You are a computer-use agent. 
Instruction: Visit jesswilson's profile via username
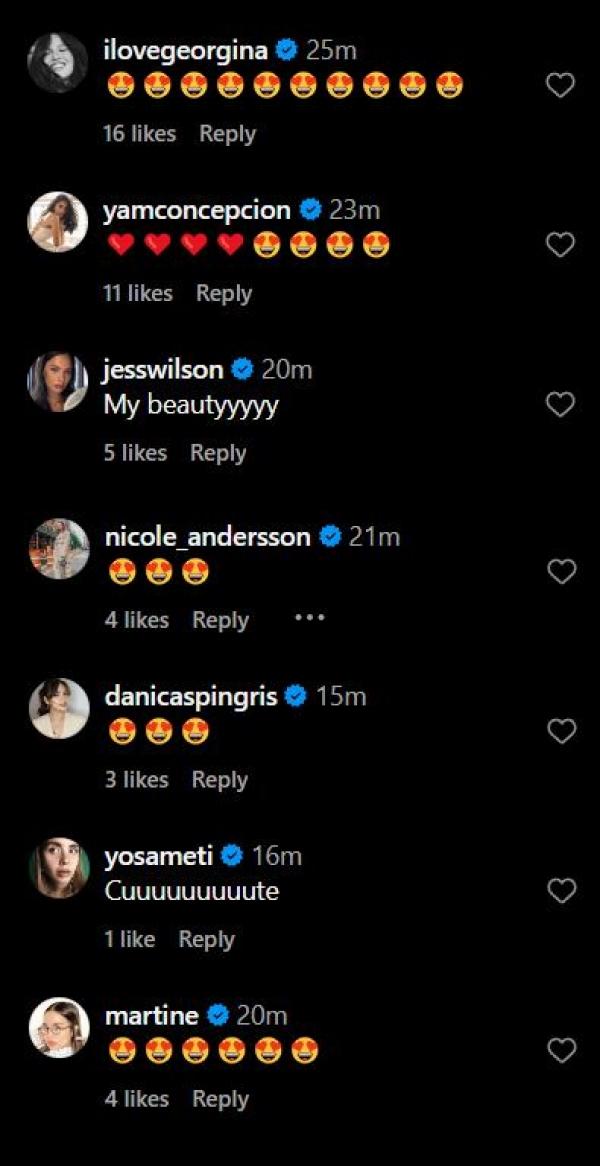pos(163,370)
